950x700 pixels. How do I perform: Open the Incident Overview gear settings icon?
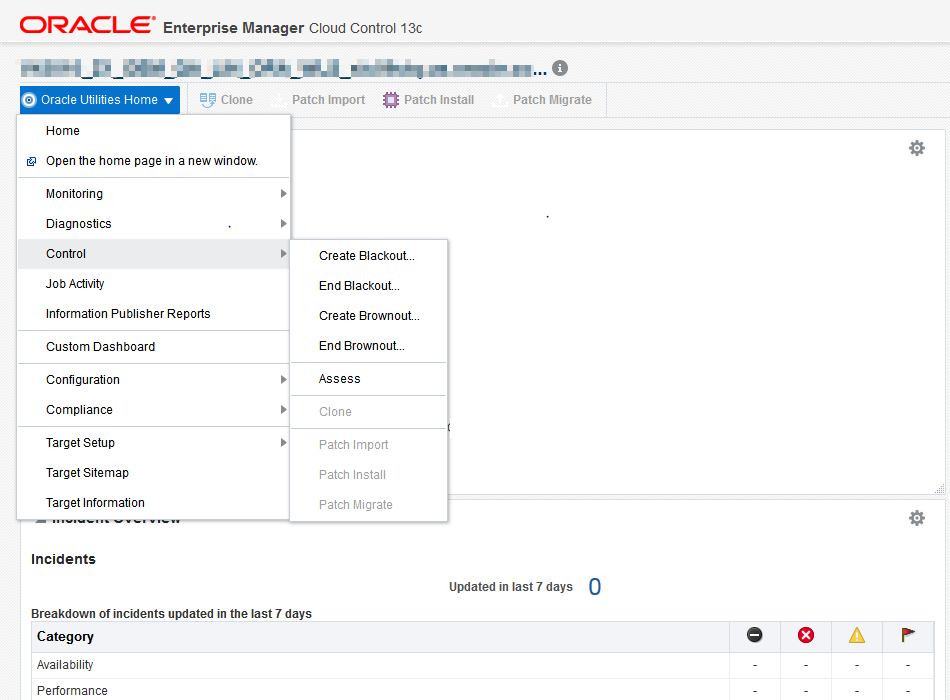point(917,518)
